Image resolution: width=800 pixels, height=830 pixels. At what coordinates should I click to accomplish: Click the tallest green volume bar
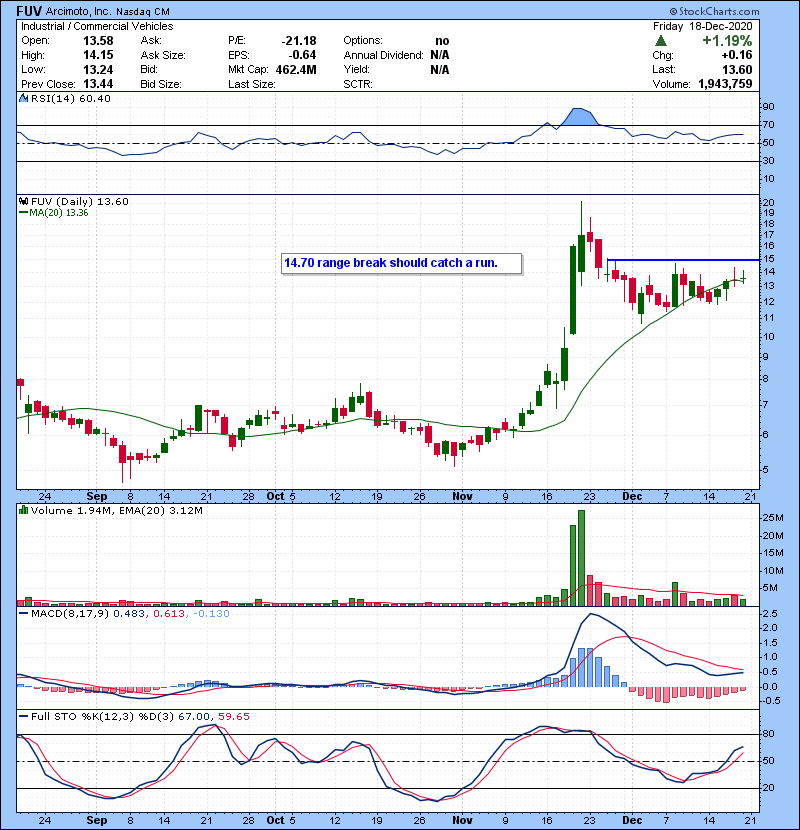click(x=581, y=558)
